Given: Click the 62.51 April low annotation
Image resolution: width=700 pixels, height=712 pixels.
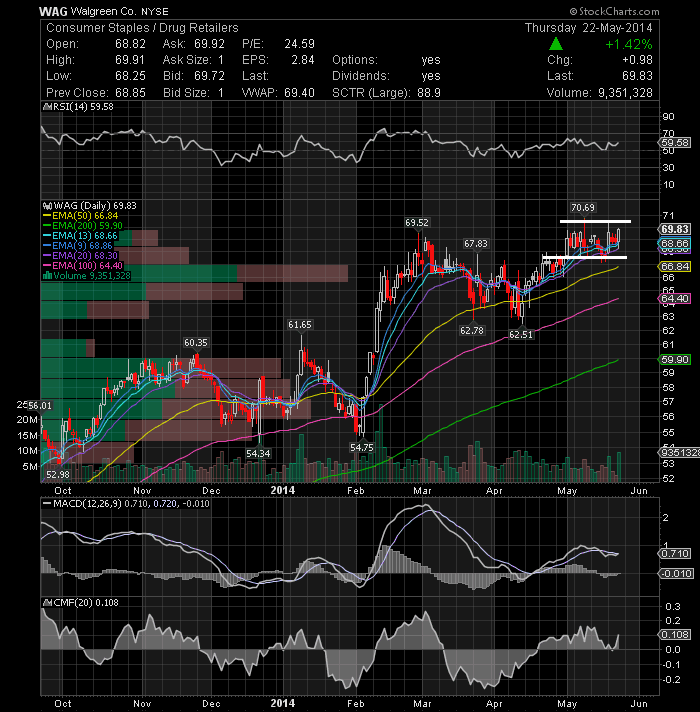Looking at the screenshot, I should [521, 335].
